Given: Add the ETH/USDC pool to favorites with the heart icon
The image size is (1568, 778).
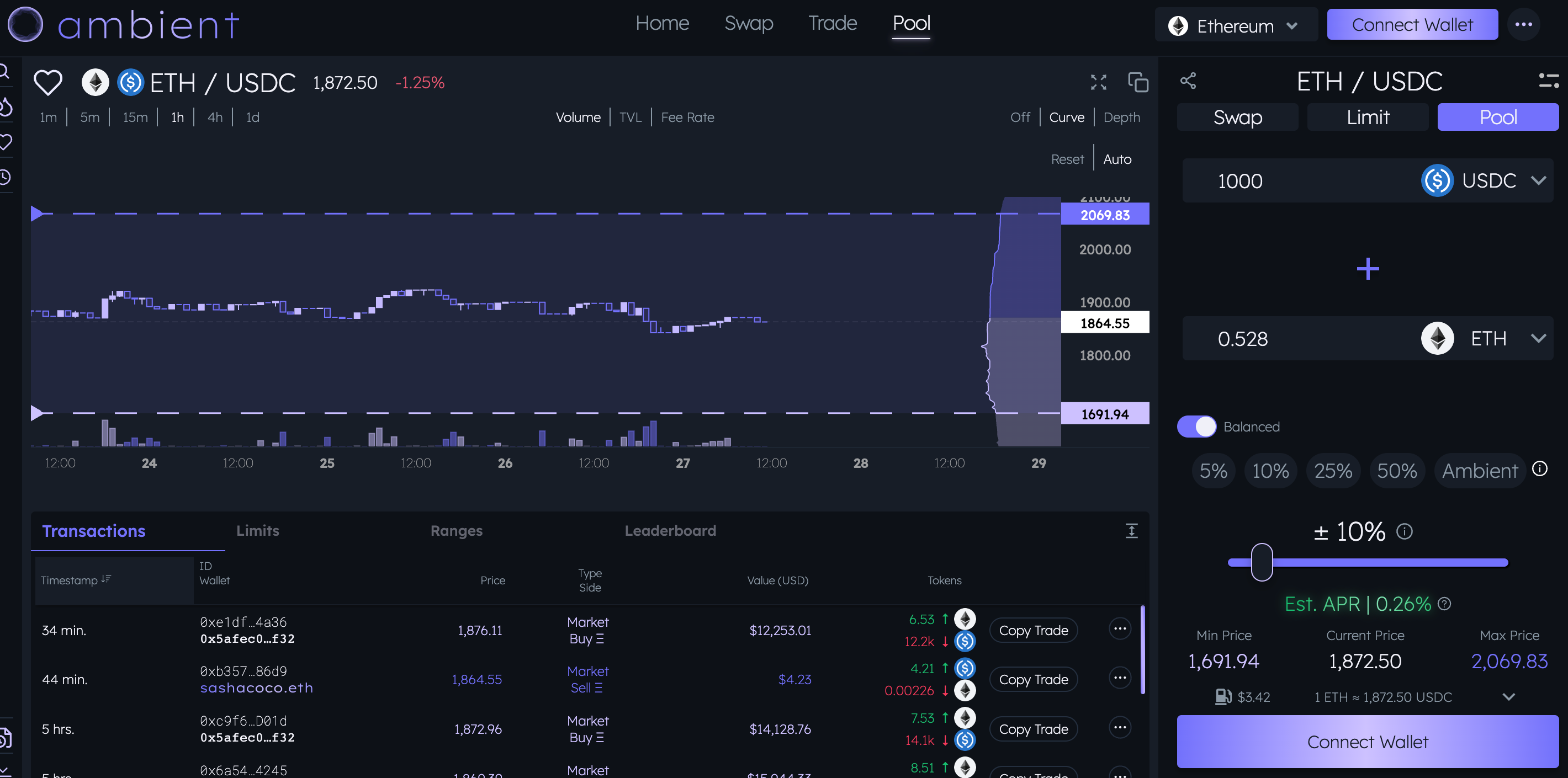Looking at the screenshot, I should (x=47, y=82).
